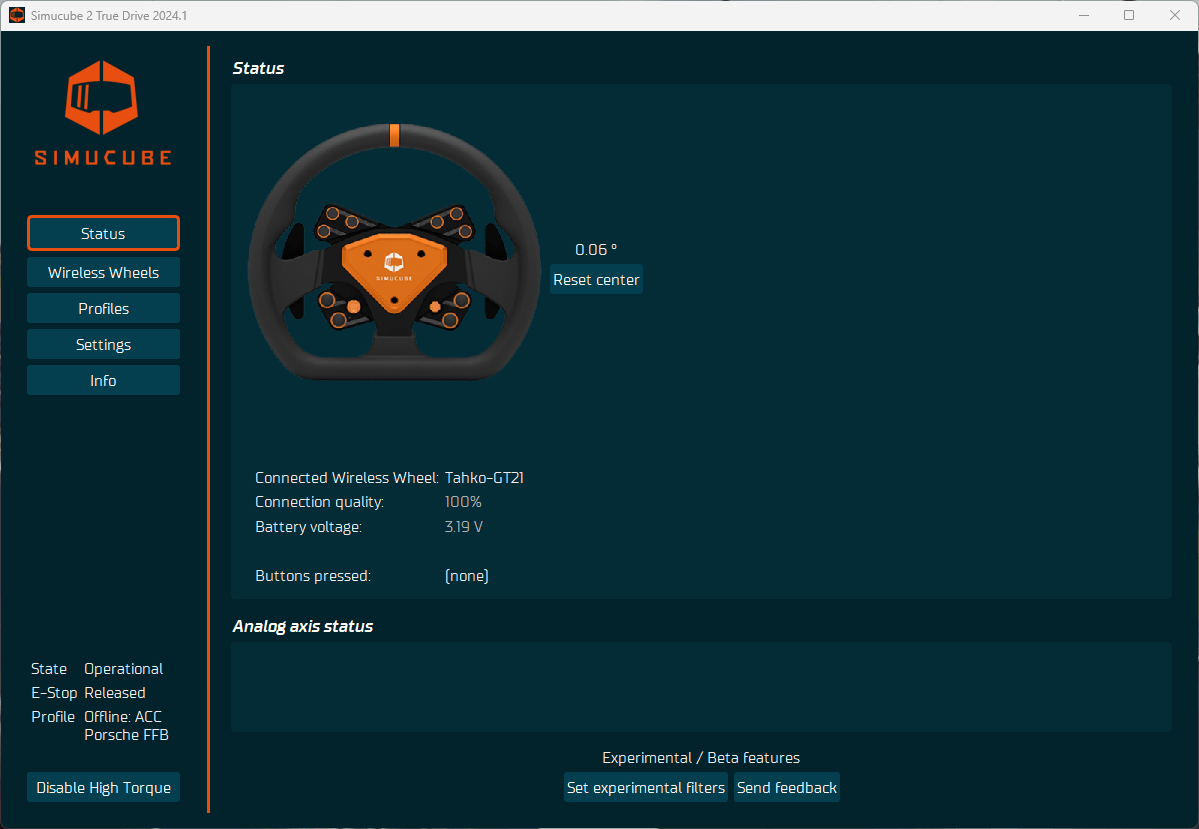The image size is (1199, 829).
Task: Click the Tahko-GT21 connected wheel name
Action: (484, 478)
